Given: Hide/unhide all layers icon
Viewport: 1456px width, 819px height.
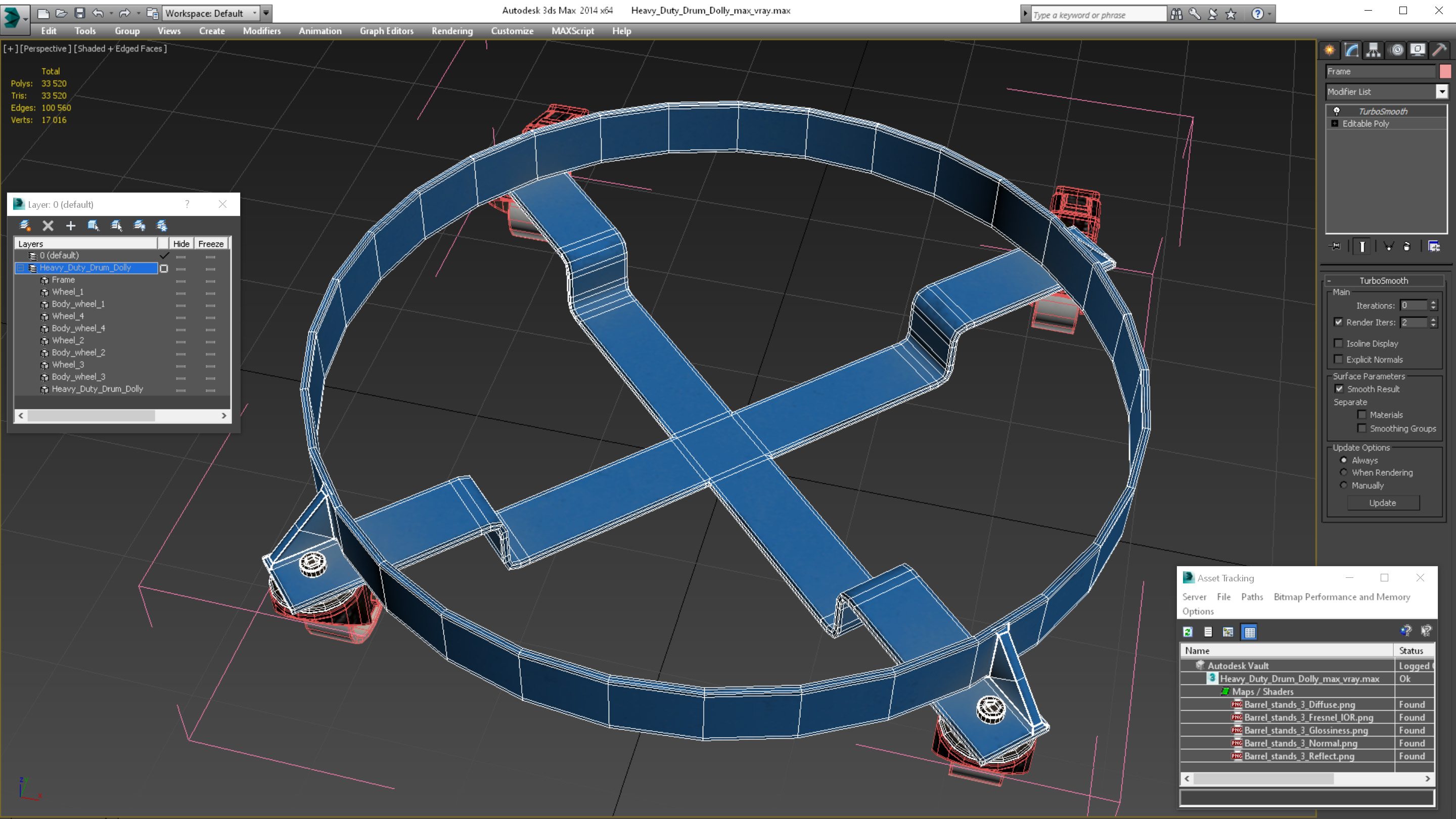Looking at the screenshot, I should pos(139,225).
